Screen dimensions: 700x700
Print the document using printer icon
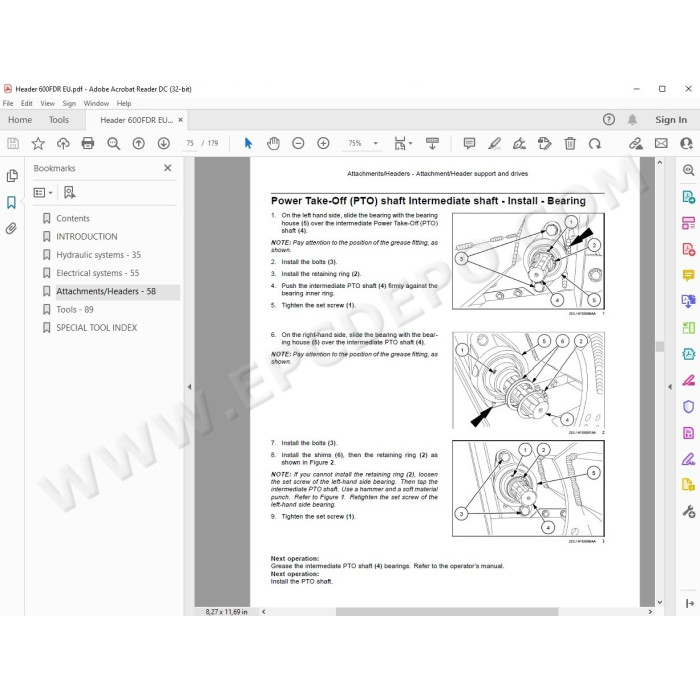[88, 143]
